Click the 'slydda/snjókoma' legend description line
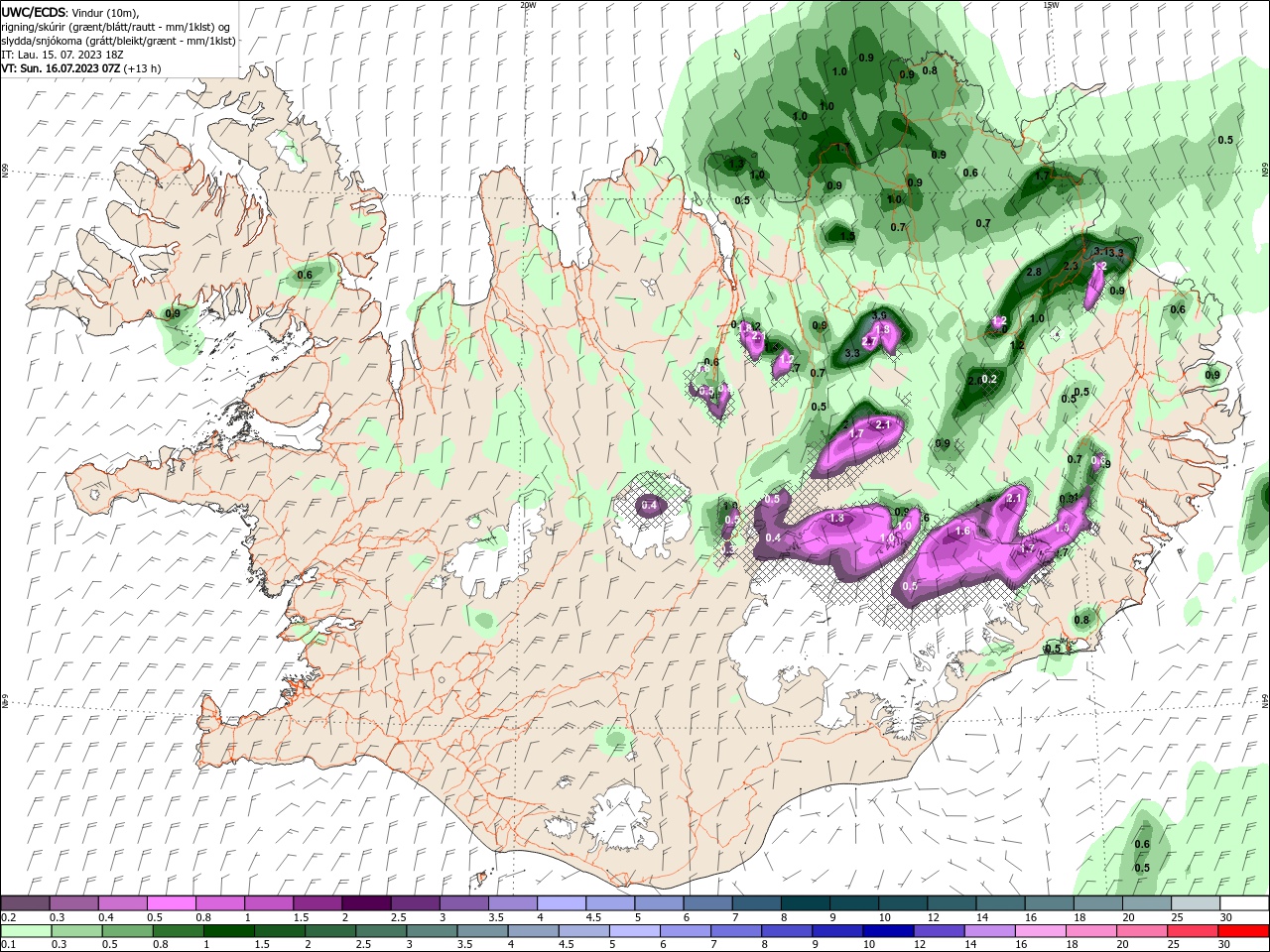 click(x=119, y=41)
